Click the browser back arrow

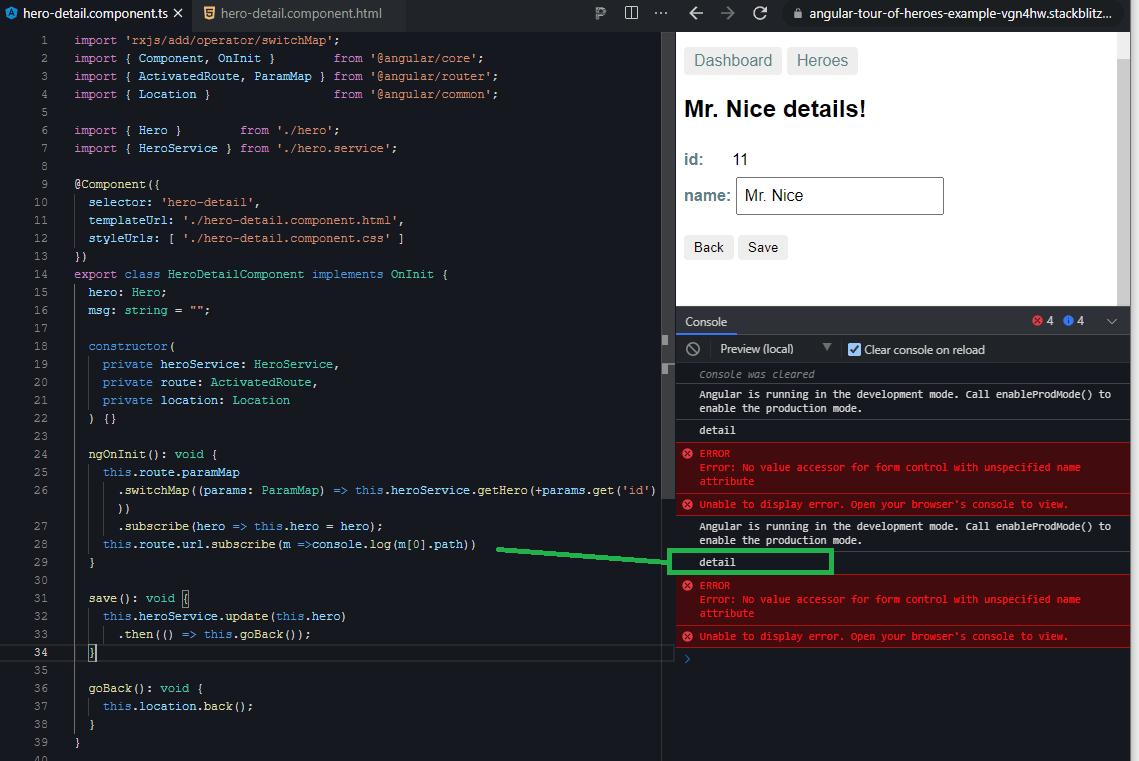695,14
